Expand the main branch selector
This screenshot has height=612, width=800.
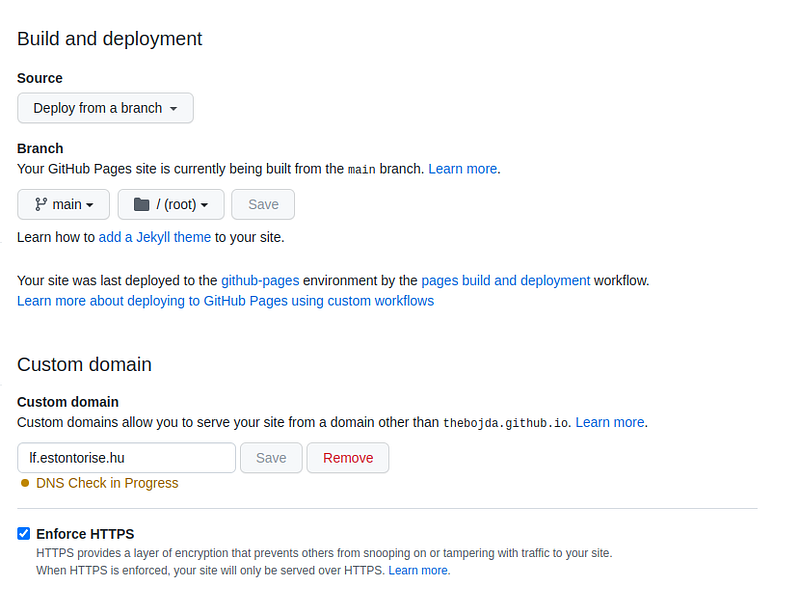pos(64,204)
